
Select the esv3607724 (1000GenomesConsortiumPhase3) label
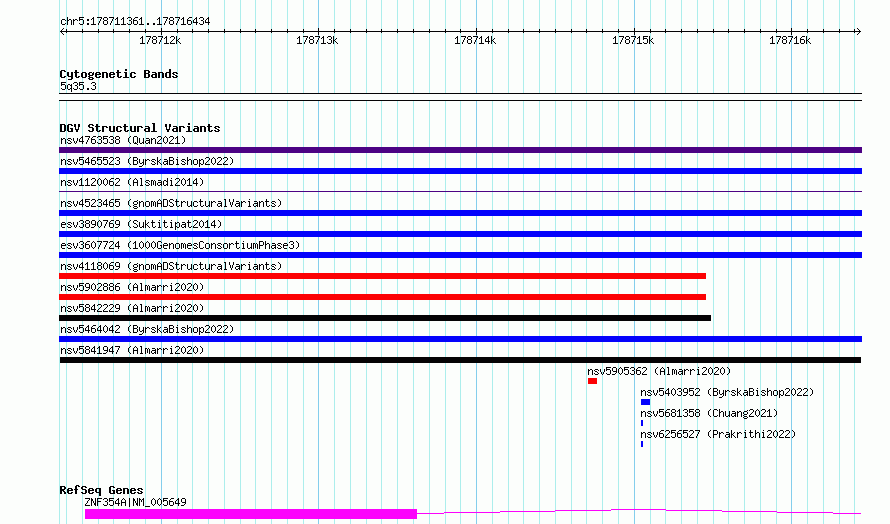pos(180,245)
